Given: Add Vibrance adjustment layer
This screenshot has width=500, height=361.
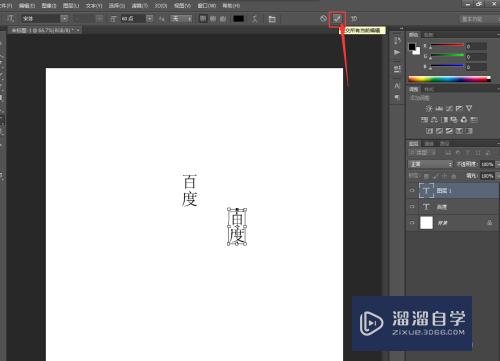Looking at the screenshot, I should pos(469,108).
